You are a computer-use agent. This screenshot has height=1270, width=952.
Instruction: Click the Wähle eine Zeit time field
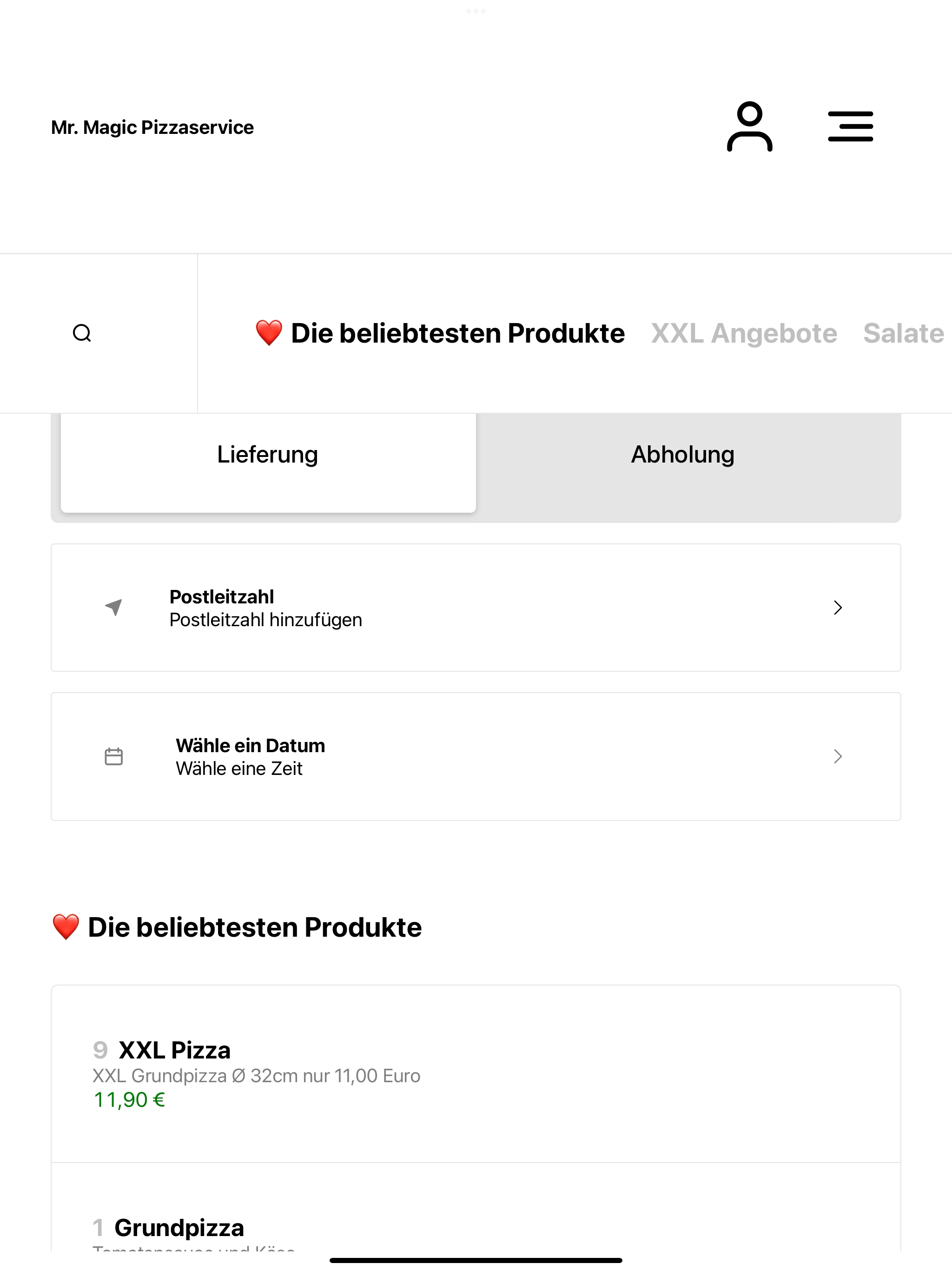(x=239, y=768)
